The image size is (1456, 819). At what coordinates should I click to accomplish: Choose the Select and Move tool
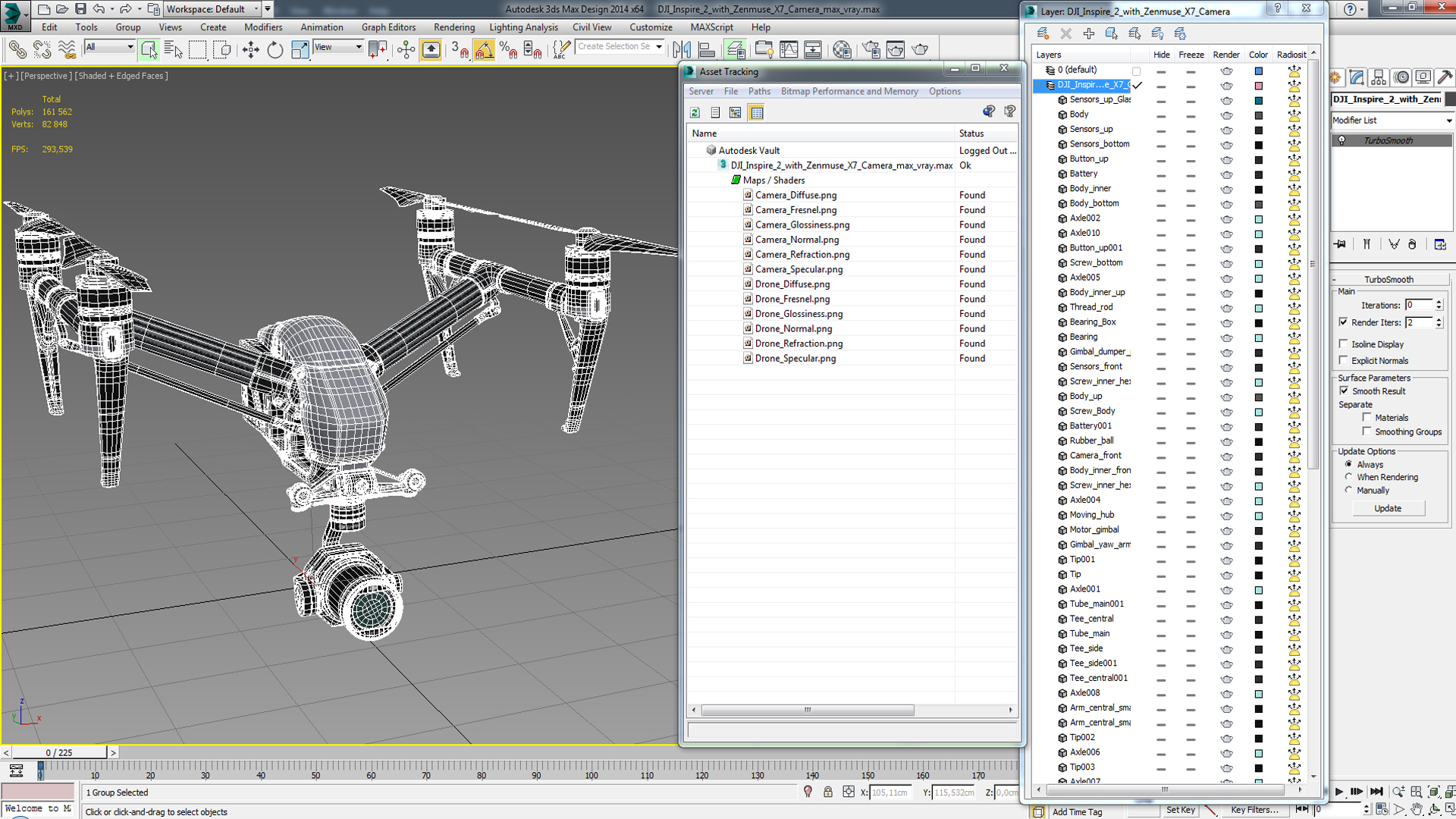coord(250,50)
